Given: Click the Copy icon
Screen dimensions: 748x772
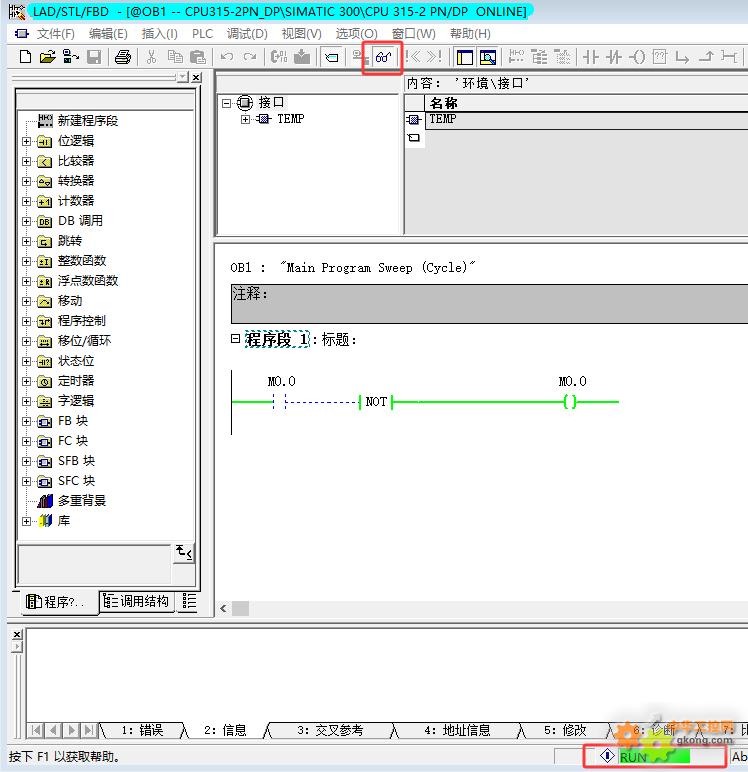Looking at the screenshot, I should point(175,57).
